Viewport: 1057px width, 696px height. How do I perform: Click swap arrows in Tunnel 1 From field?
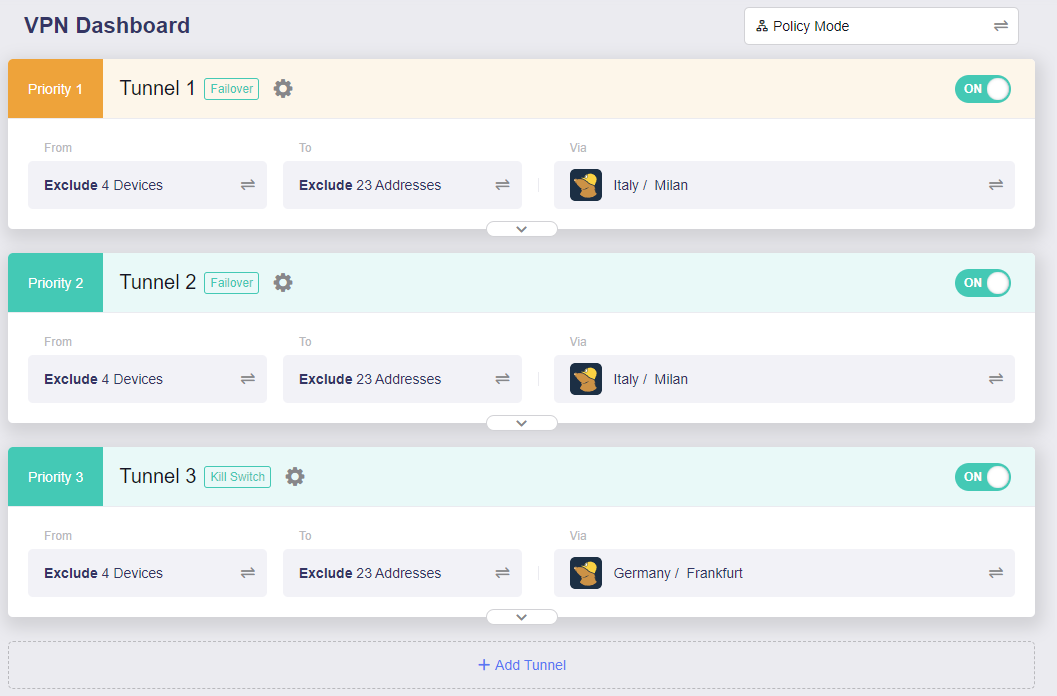(247, 185)
